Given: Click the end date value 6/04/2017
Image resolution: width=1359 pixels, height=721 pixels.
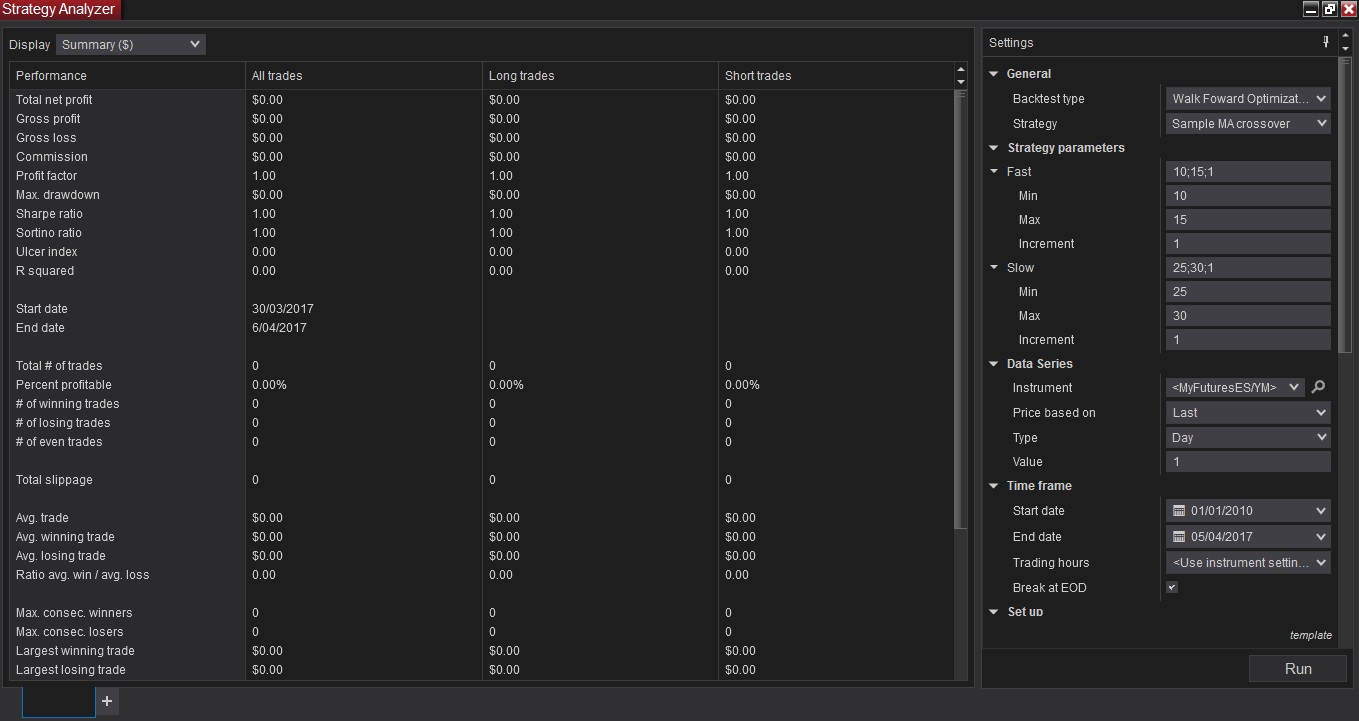Looking at the screenshot, I should coord(279,328).
